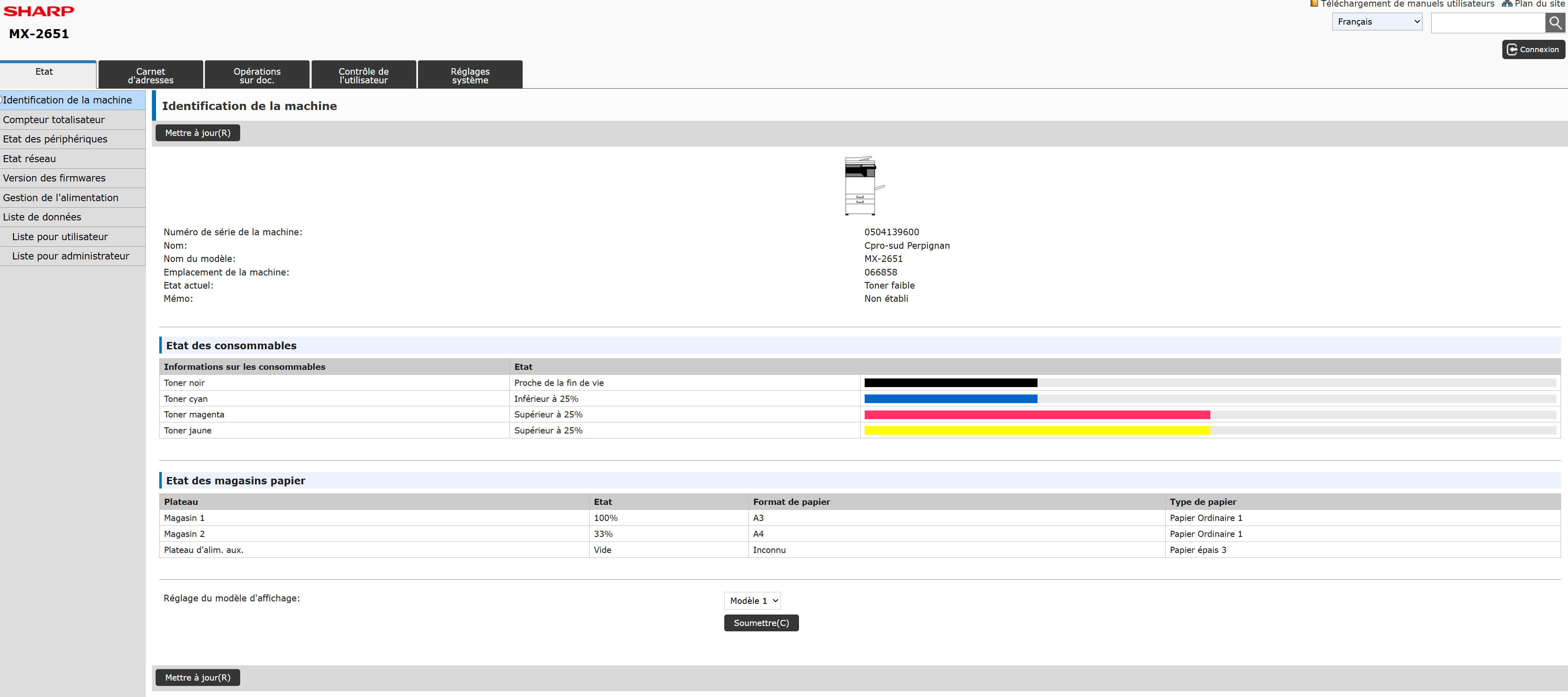Go to the Opérations sur doc. tab
This screenshot has width=1568, height=697.
point(257,76)
